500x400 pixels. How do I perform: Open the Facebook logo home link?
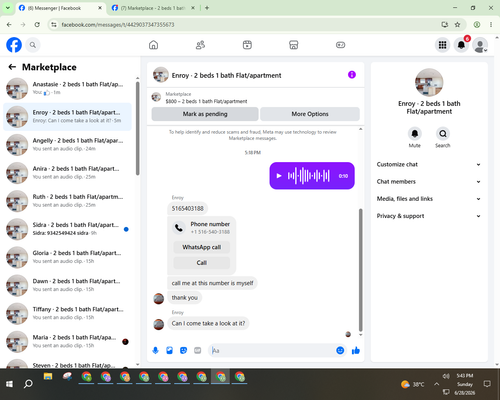[14, 45]
